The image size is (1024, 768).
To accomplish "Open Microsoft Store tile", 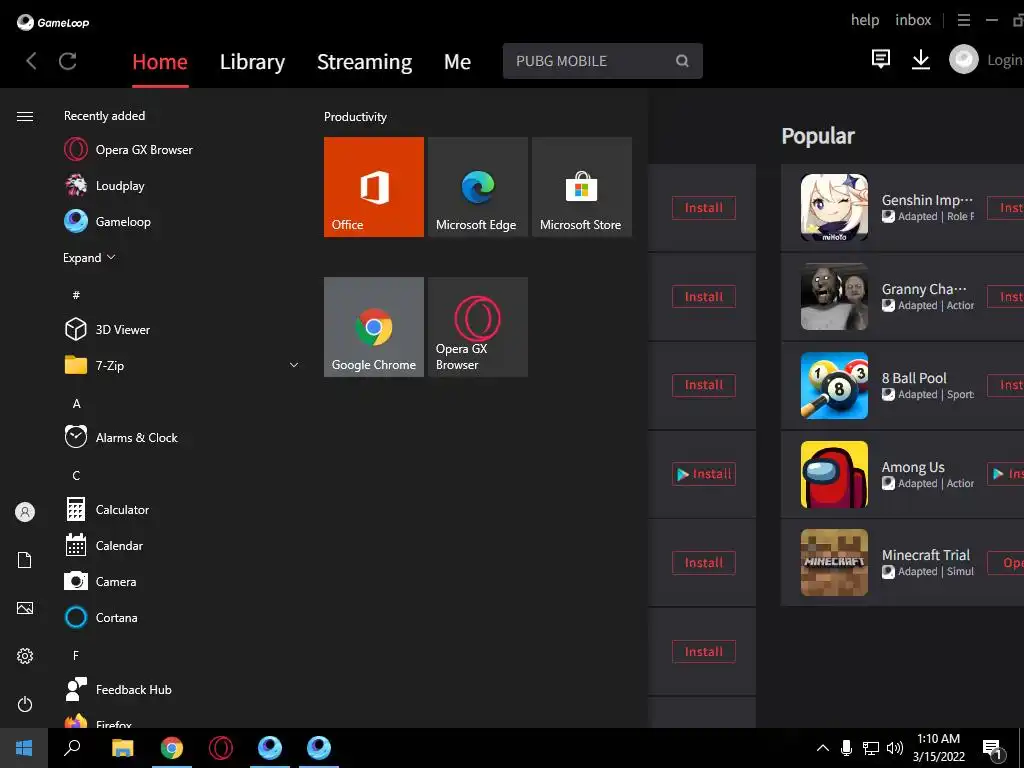I will 582,187.
